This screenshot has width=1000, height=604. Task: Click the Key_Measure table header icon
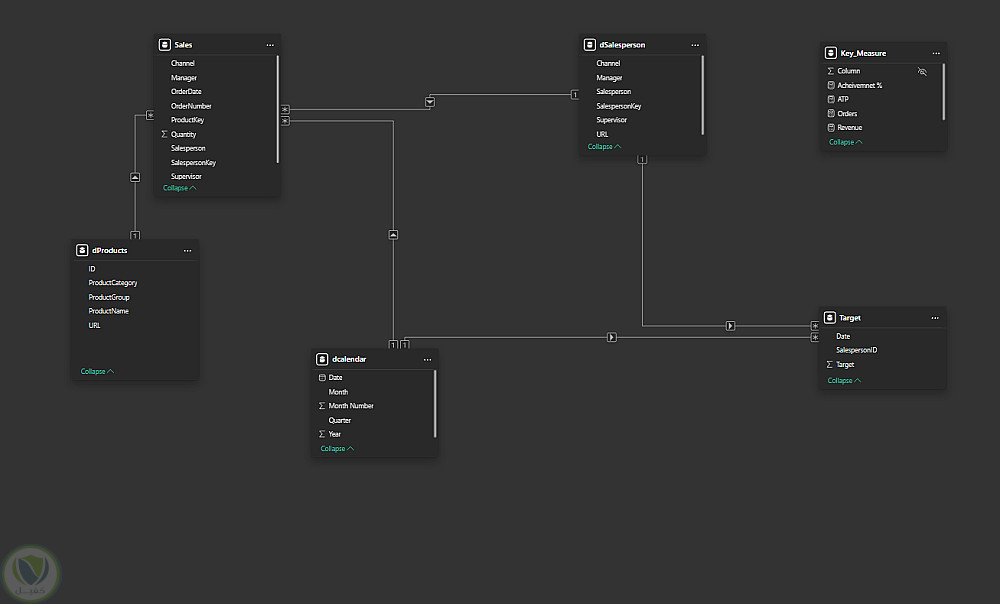[x=830, y=53]
